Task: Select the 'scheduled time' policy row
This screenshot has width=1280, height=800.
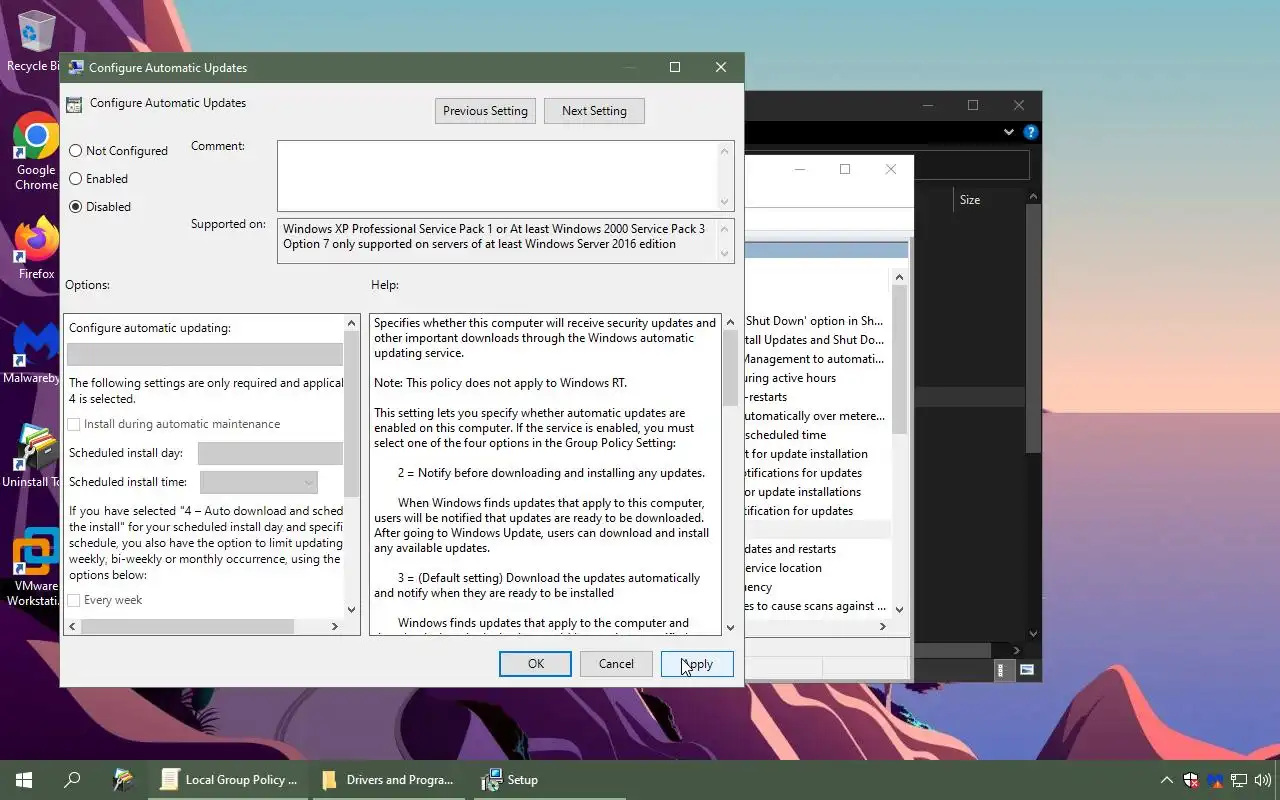Action: tap(815, 435)
